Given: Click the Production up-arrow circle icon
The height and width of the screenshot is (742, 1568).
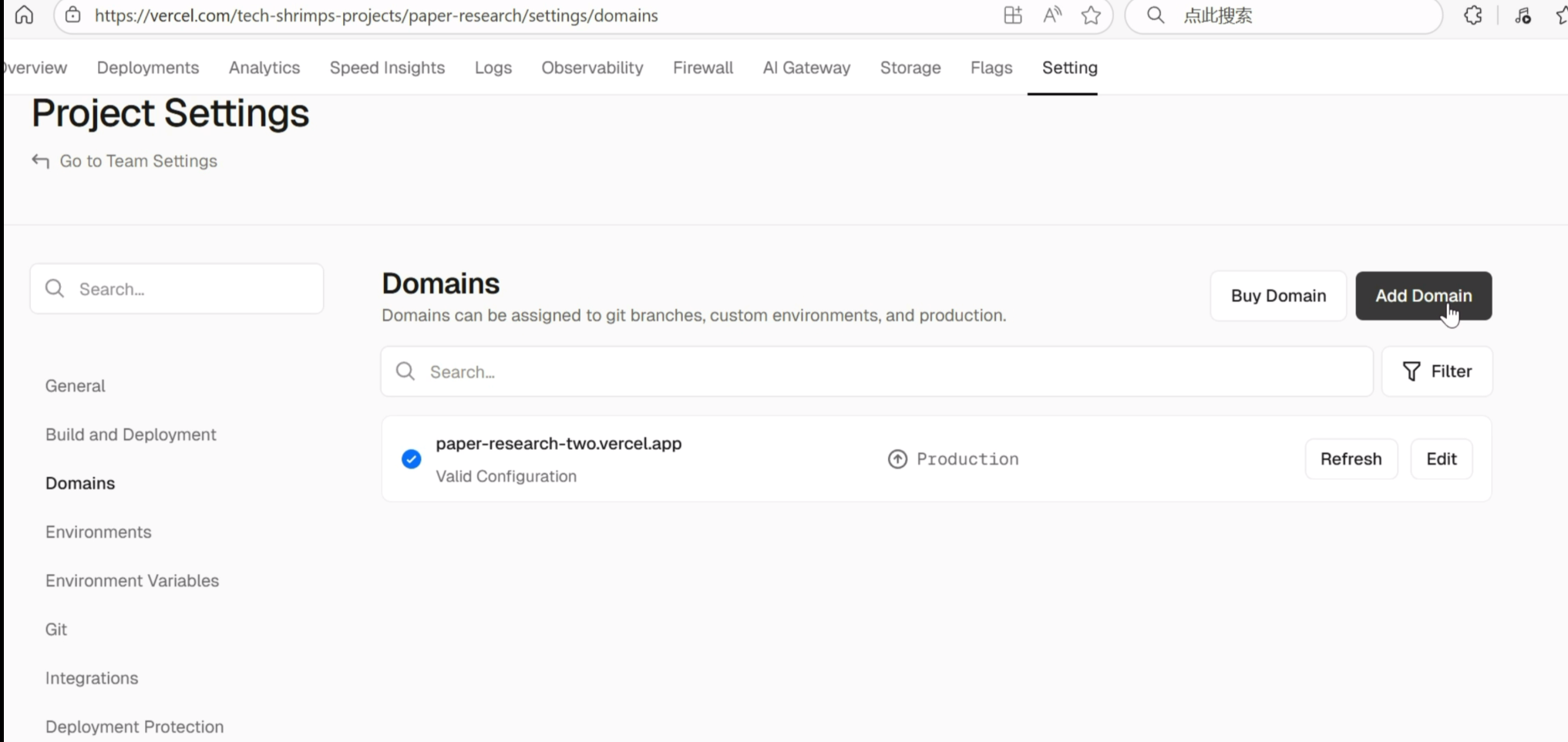Looking at the screenshot, I should pyautogui.click(x=897, y=459).
